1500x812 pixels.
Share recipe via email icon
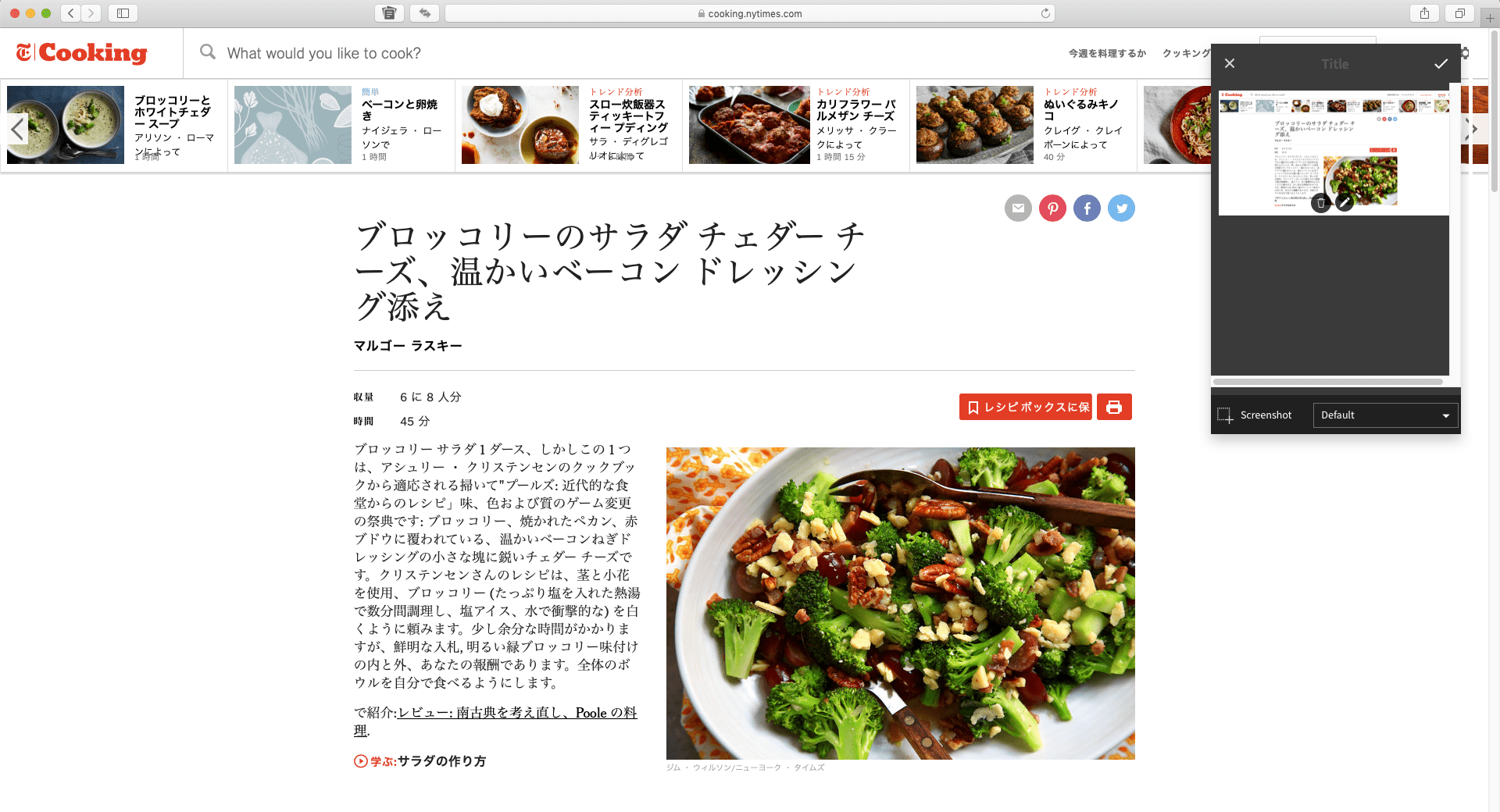tap(1018, 208)
